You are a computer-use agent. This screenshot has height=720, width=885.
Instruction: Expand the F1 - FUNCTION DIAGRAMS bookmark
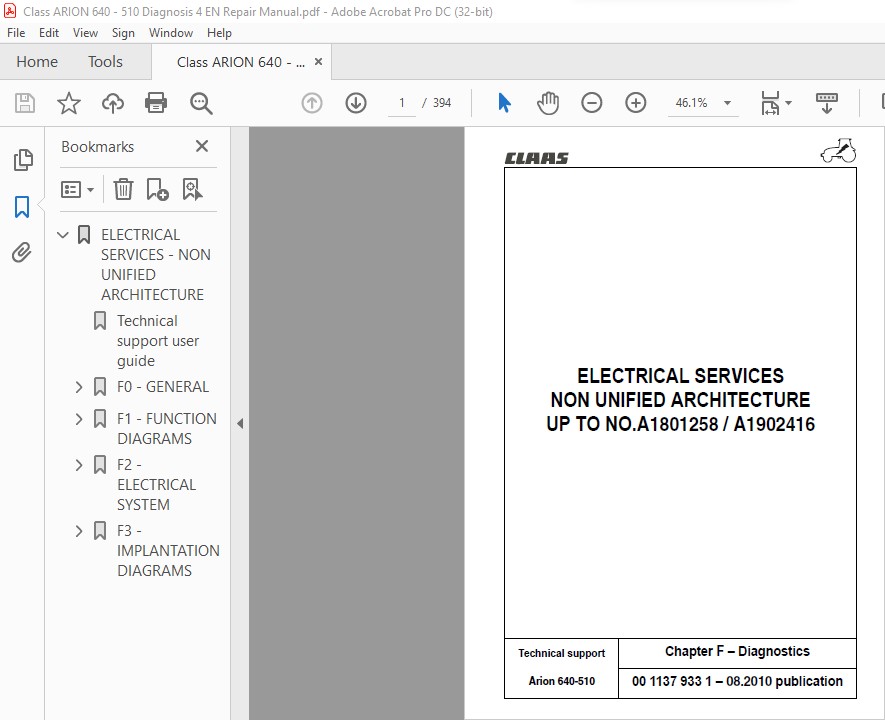point(79,419)
